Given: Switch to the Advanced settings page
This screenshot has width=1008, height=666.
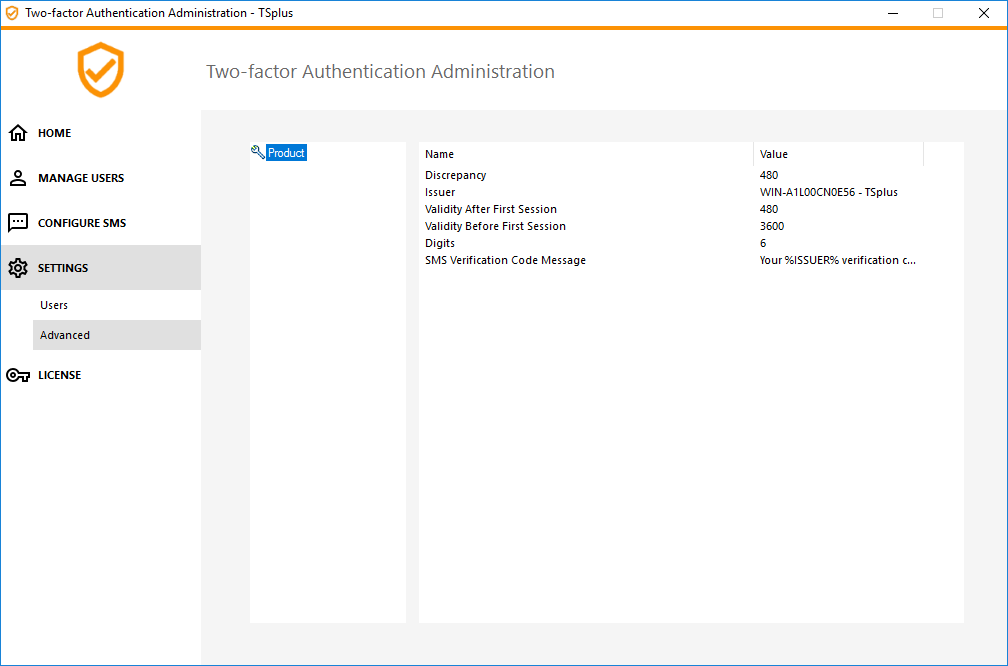Looking at the screenshot, I should pos(64,334).
